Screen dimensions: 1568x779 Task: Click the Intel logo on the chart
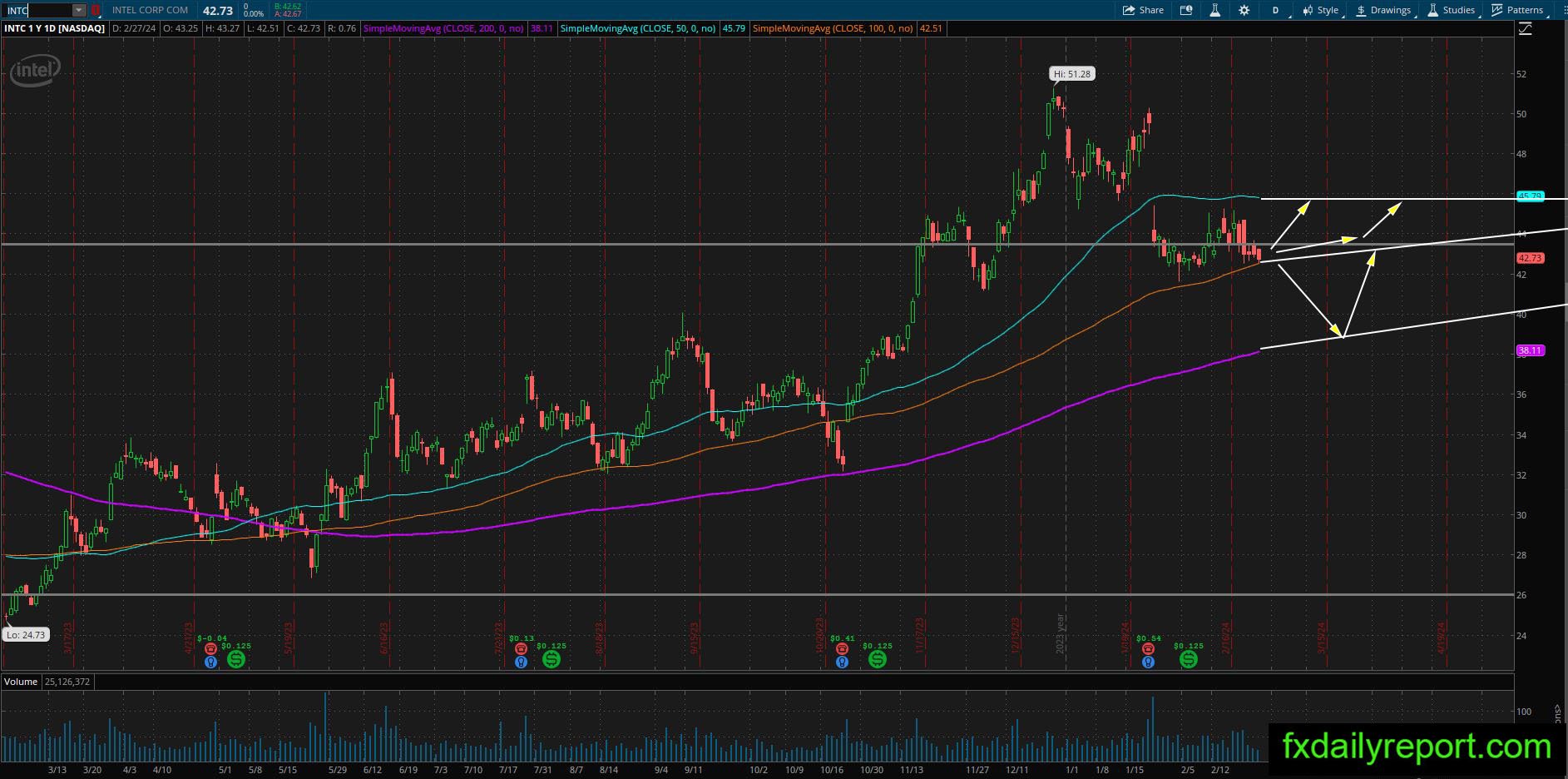point(35,71)
